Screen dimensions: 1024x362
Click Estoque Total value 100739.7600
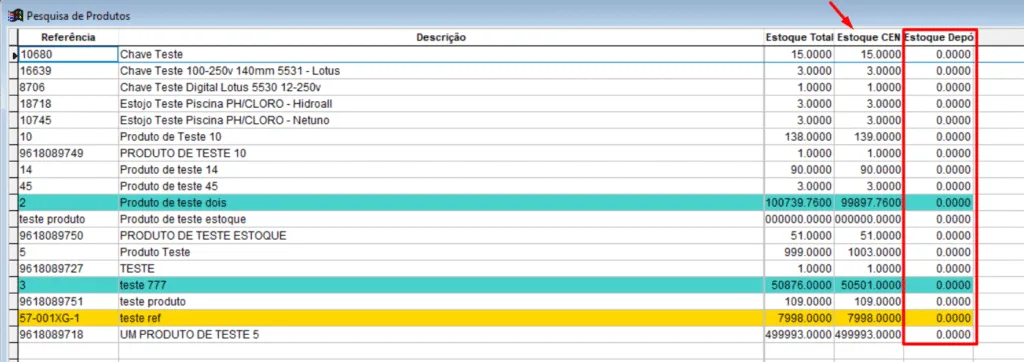tap(799, 203)
